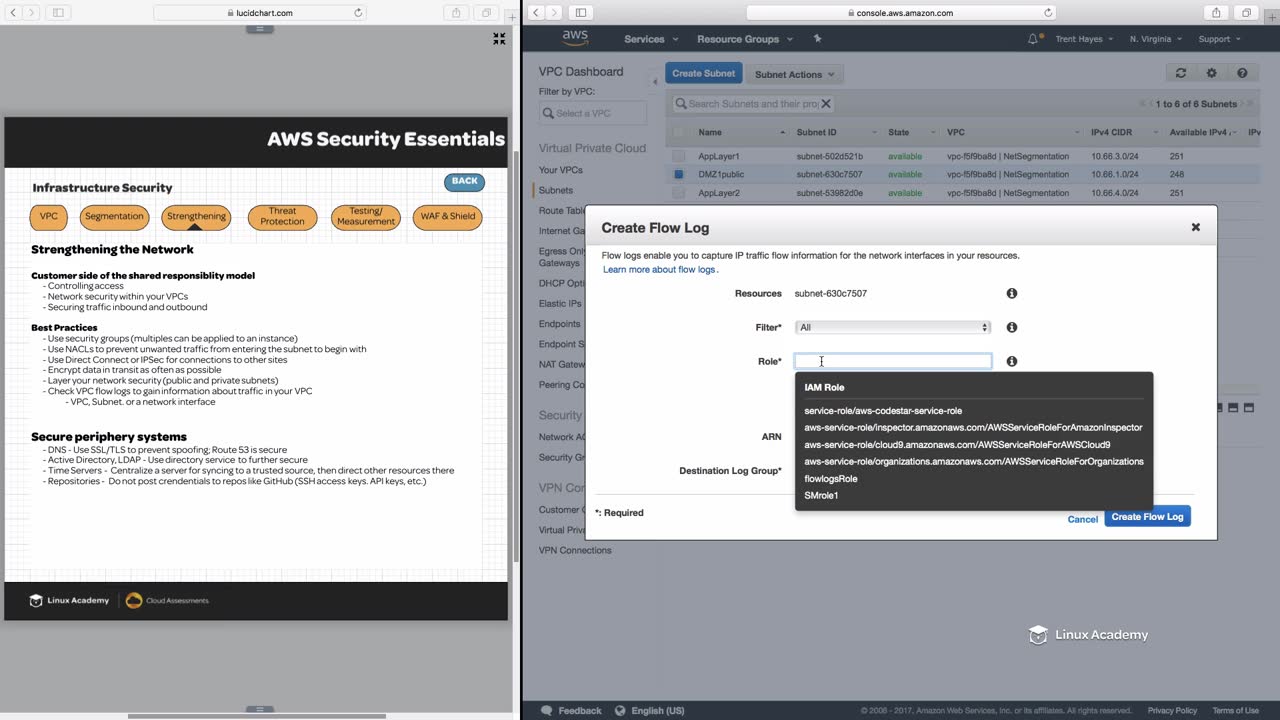The width and height of the screenshot is (1280, 720).
Task: Click the Role text input field
Action: tap(893, 361)
